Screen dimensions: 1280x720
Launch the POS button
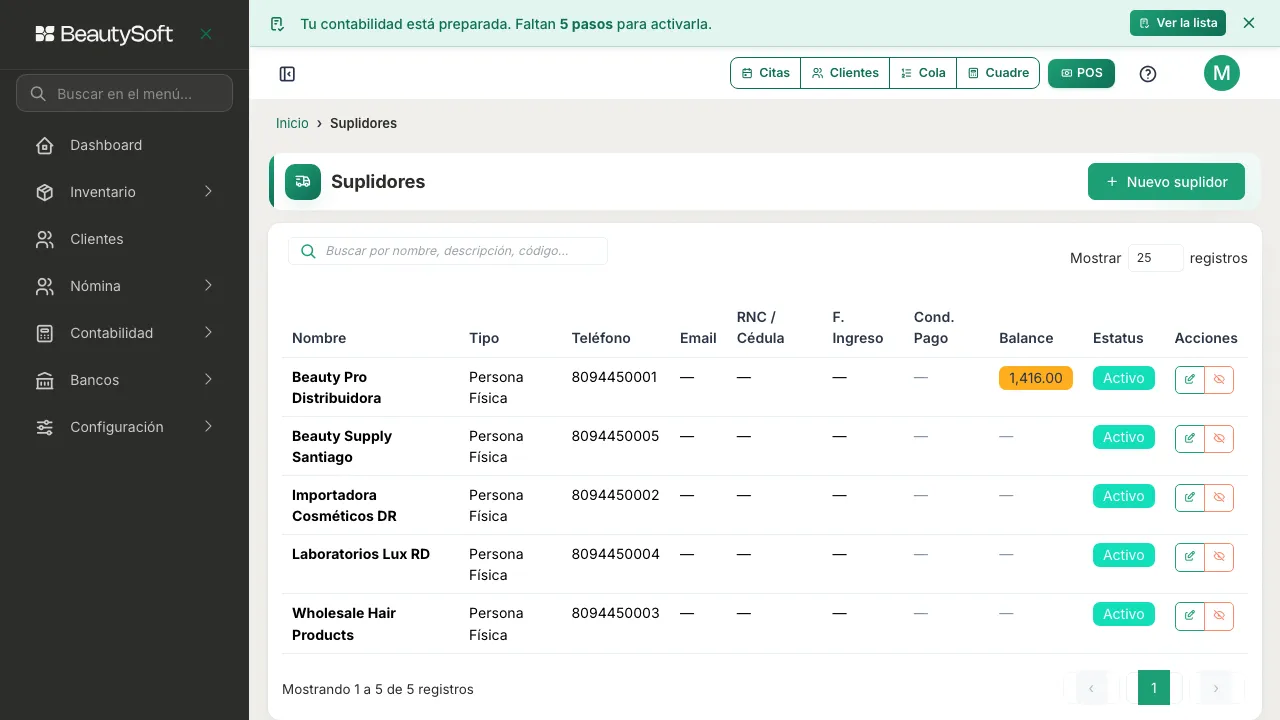click(1081, 73)
